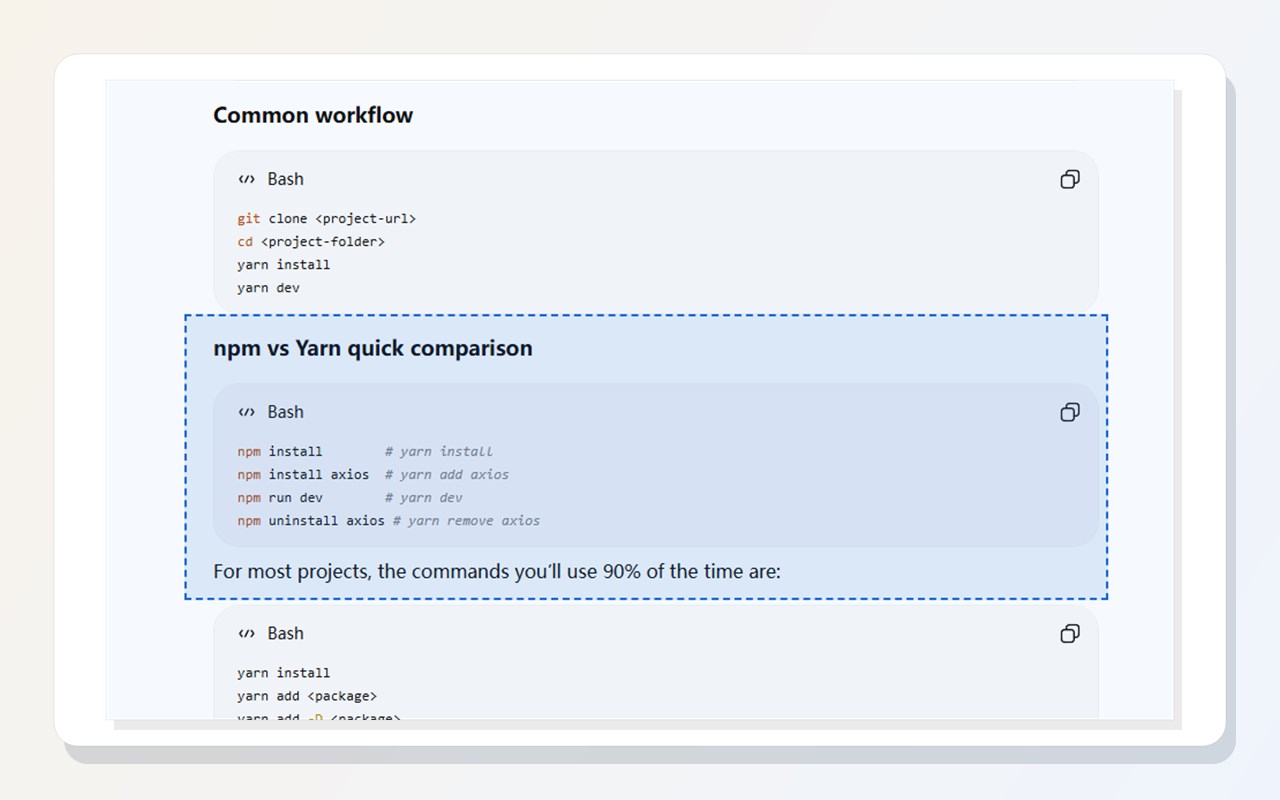This screenshot has height=800, width=1280.
Task: Click the cd project-folder line
Action: coord(311,241)
